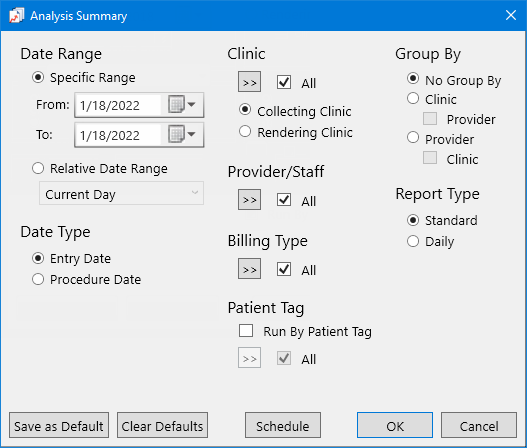Expand the Current Day dropdown

[121, 193]
